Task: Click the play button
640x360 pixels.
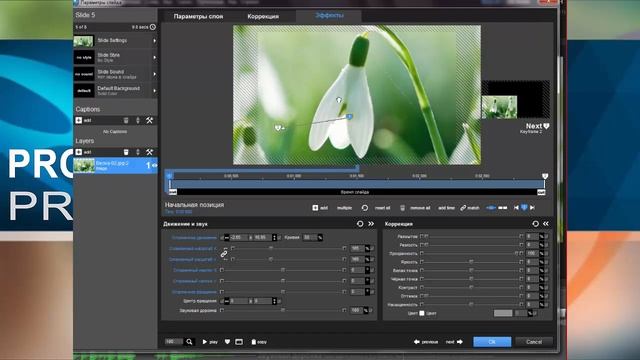Action: (210, 342)
